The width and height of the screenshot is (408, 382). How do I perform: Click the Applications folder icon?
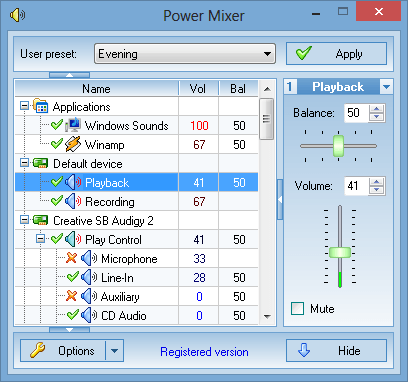coord(41,106)
